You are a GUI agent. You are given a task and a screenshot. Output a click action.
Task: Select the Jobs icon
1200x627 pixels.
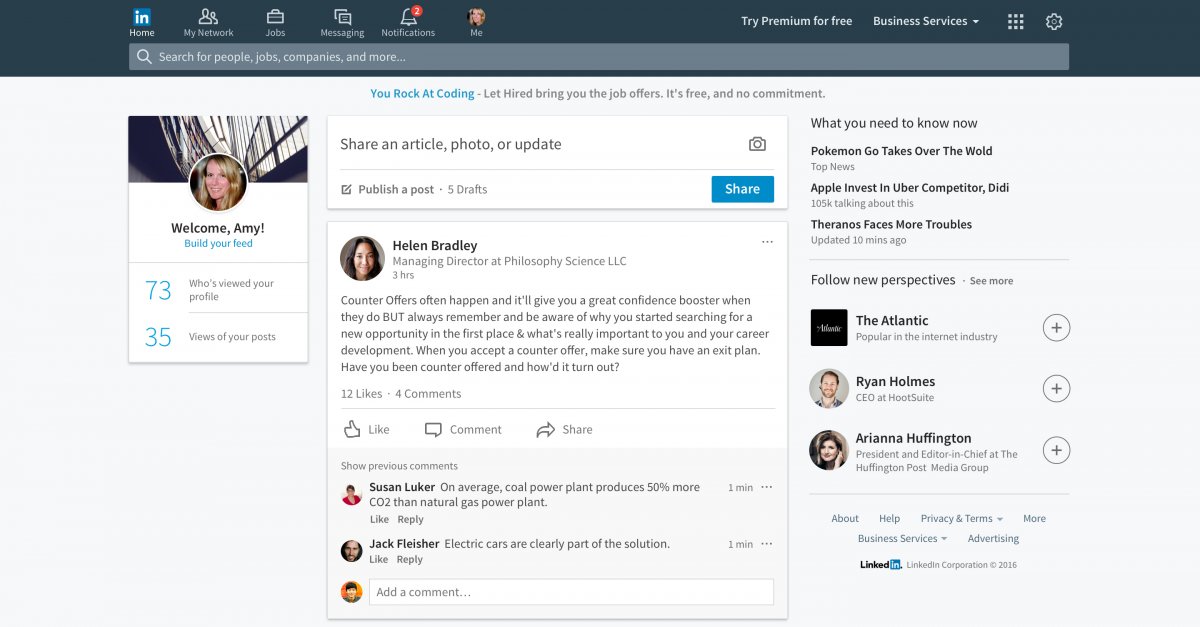tap(275, 20)
